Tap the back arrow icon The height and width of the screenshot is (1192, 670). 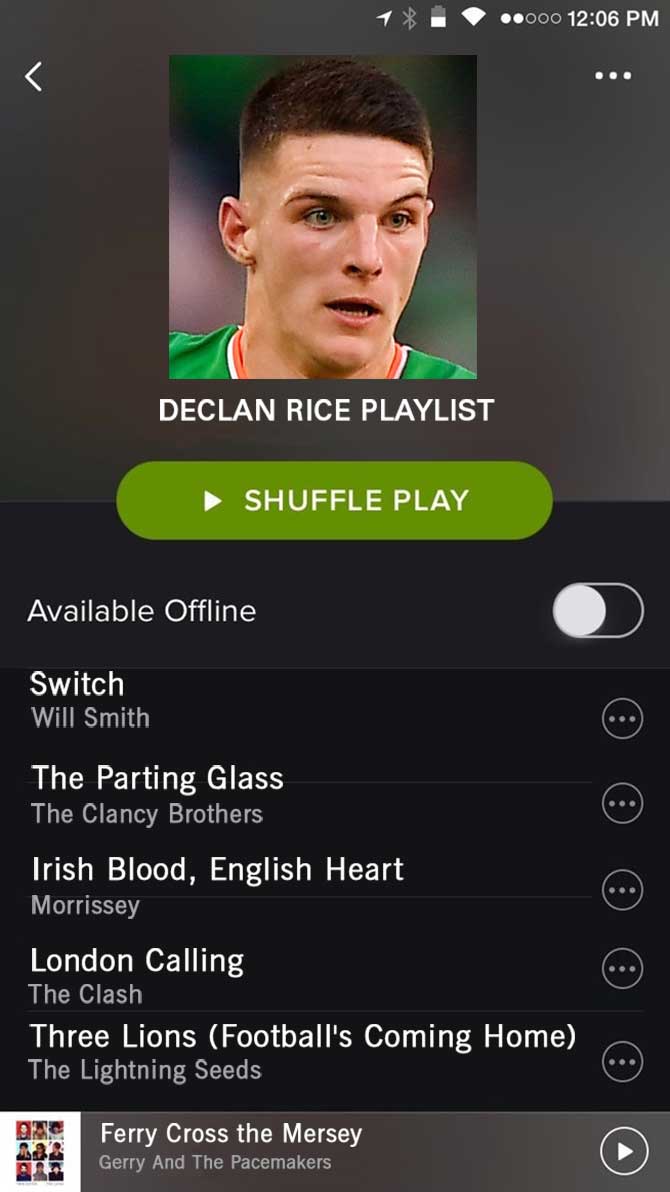click(x=33, y=77)
